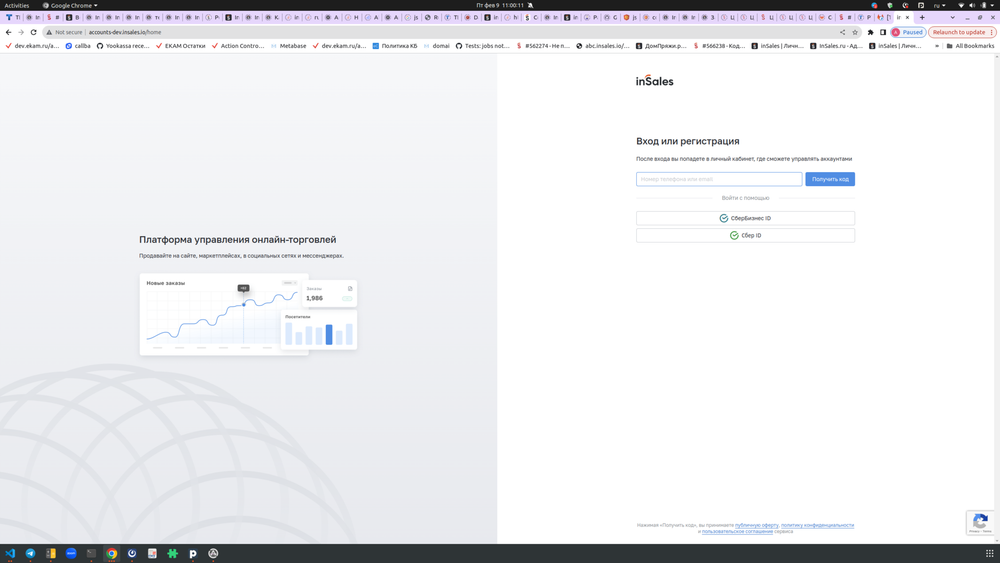Open the Metabase bookmark
The height and width of the screenshot is (563, 1000).
point(288,46)
